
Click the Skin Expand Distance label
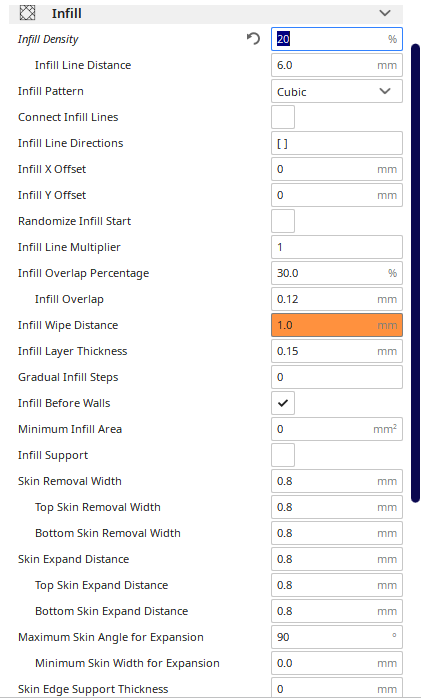tap(74, 559)
